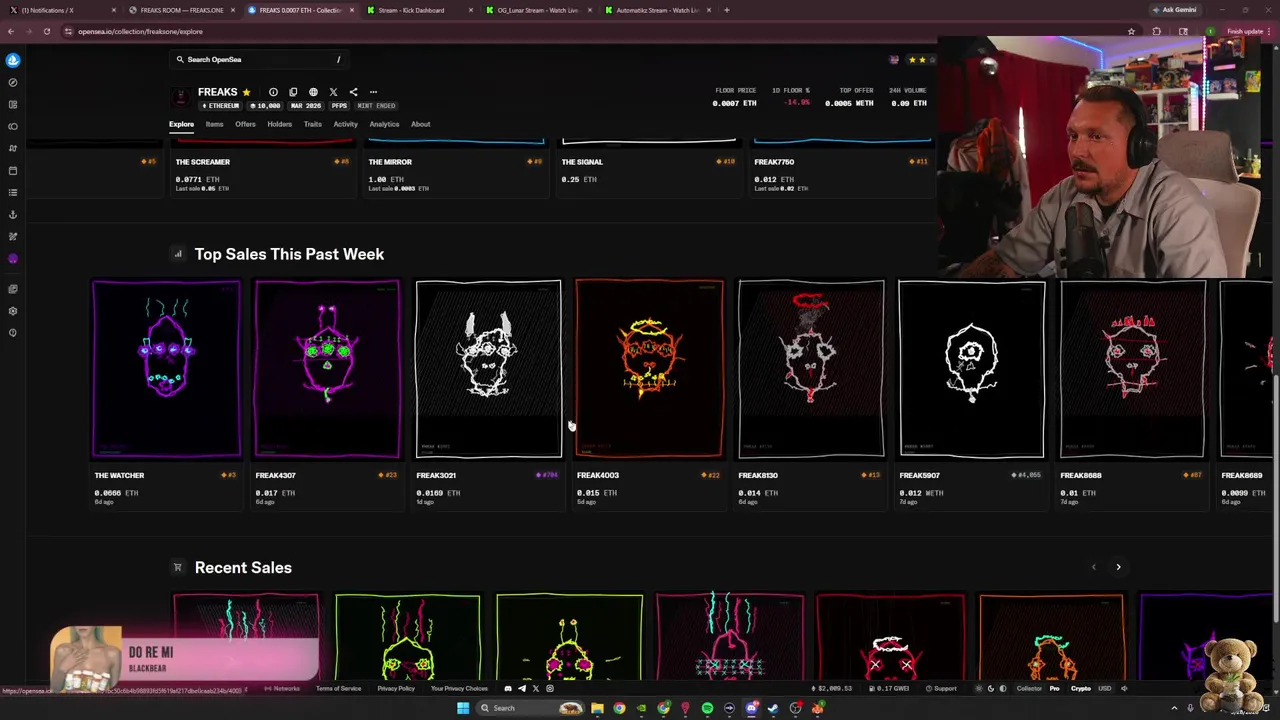
Task: Open the Terms of Service footer link
Action: point(339,689)
